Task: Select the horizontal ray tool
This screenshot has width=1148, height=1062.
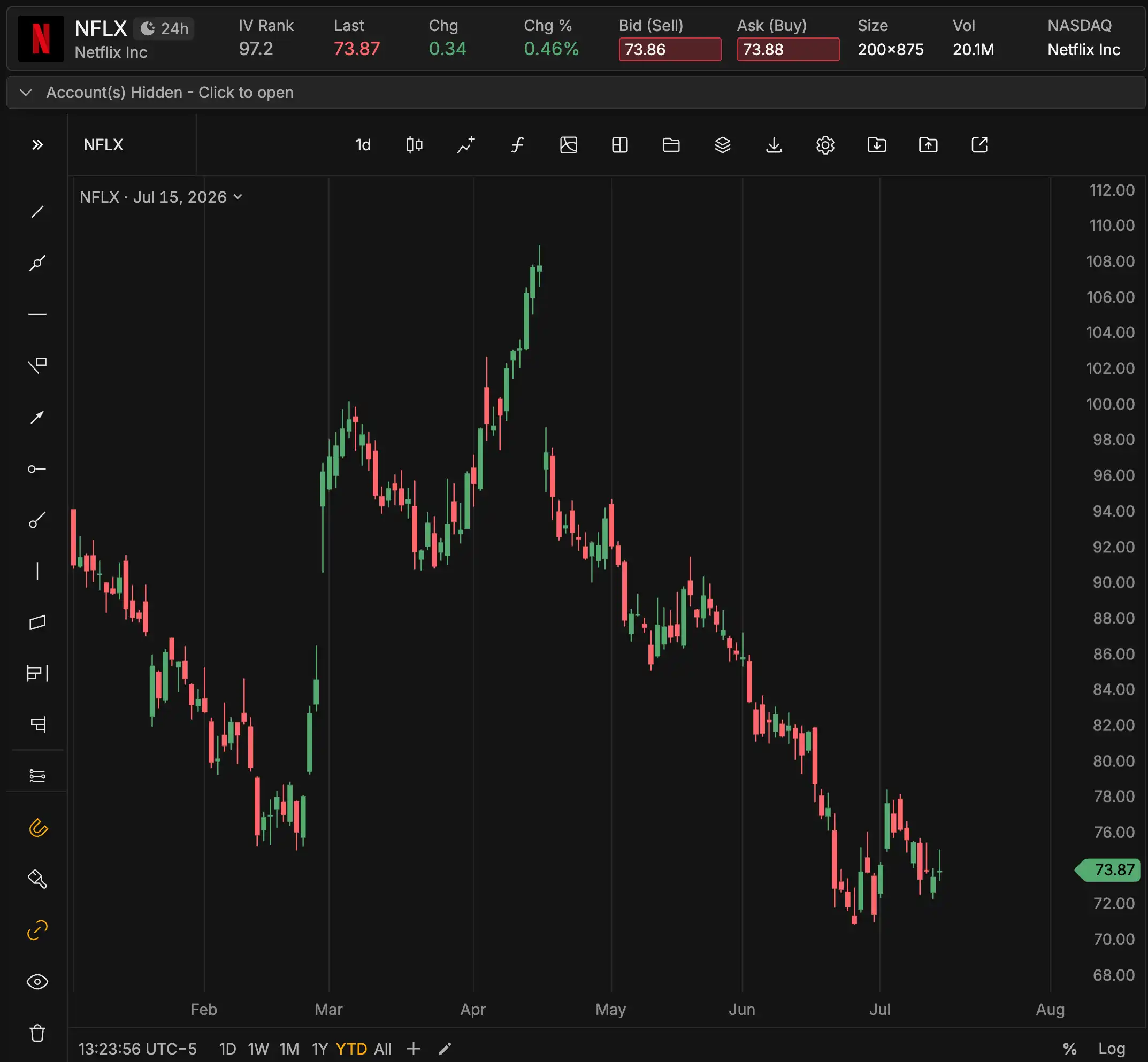Action: click(x=37, y=469)
